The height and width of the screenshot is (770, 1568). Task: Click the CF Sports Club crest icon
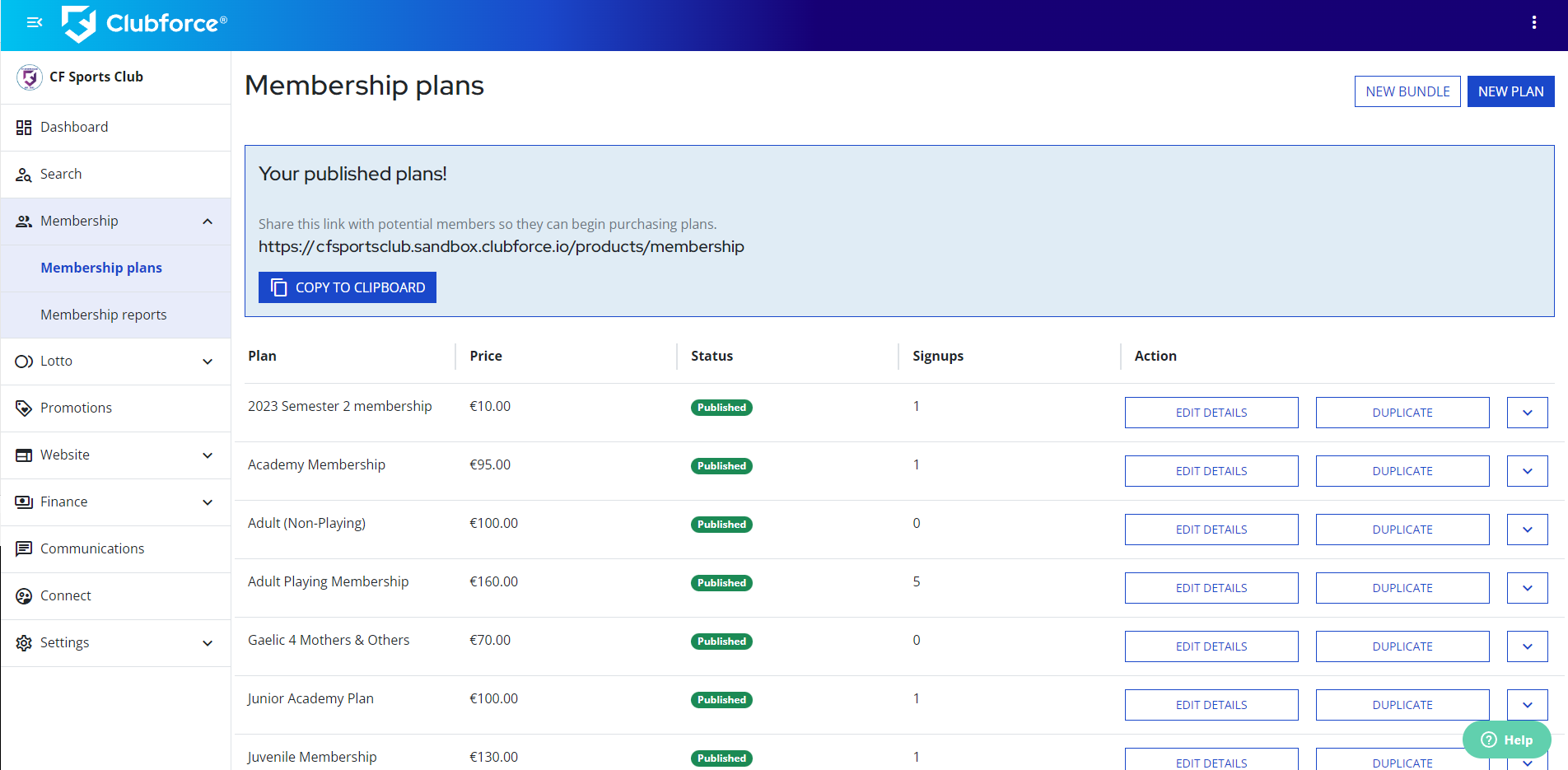[30, 77]
